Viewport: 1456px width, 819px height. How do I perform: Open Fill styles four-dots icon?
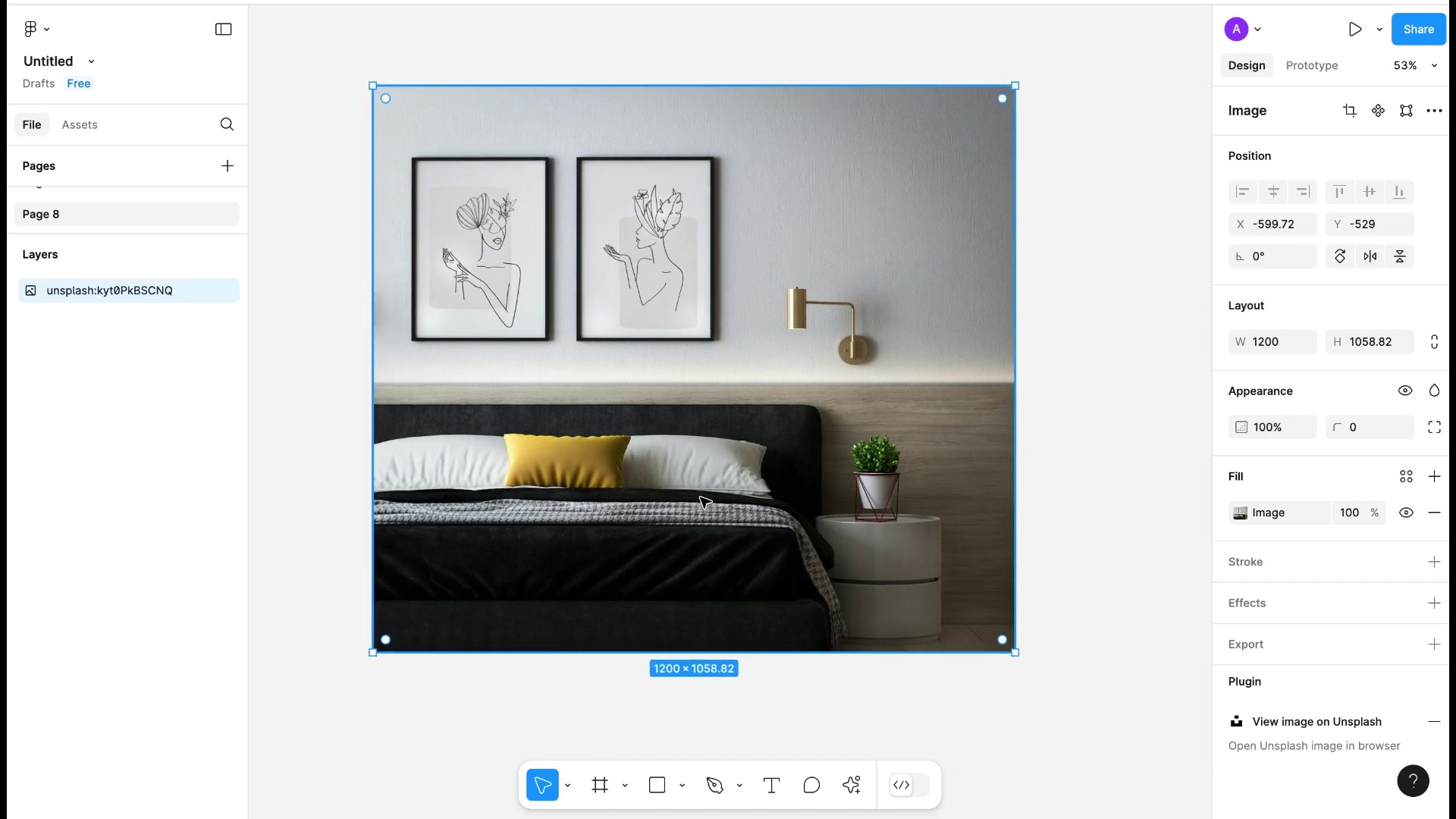coord(1406,476)
